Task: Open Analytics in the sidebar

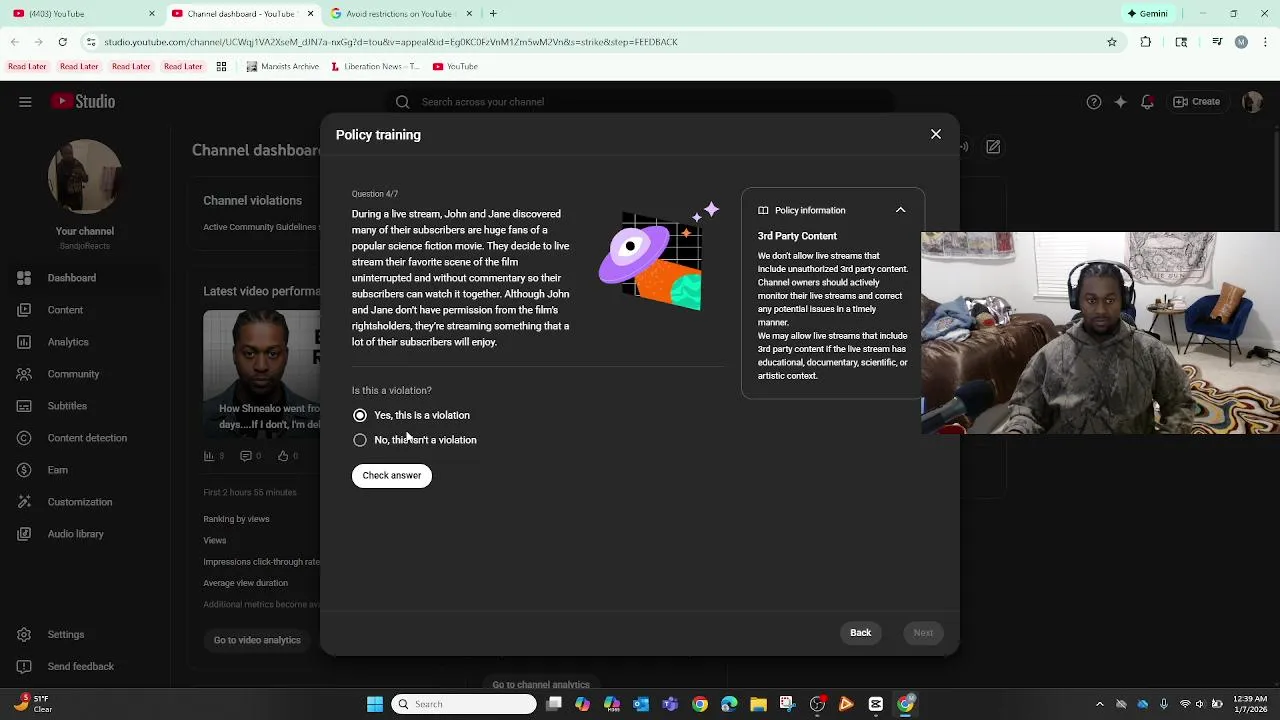Action: (x=85, y=342)
